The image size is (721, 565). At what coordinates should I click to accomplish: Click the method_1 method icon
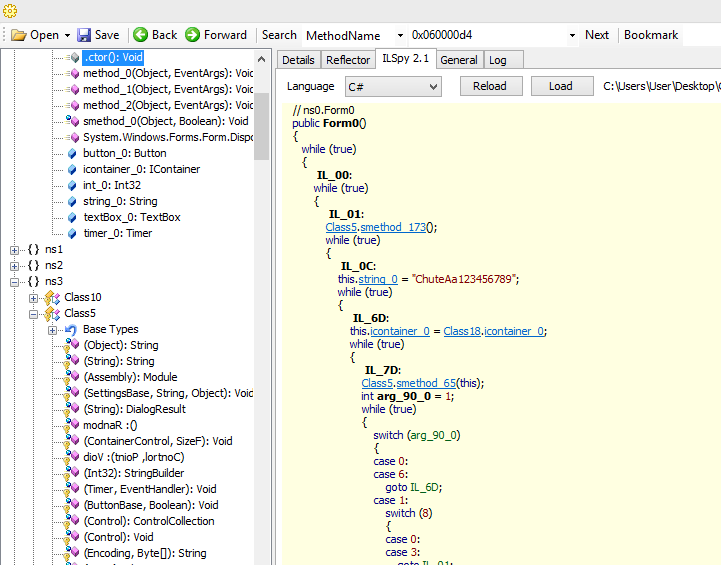pos(73,89)
